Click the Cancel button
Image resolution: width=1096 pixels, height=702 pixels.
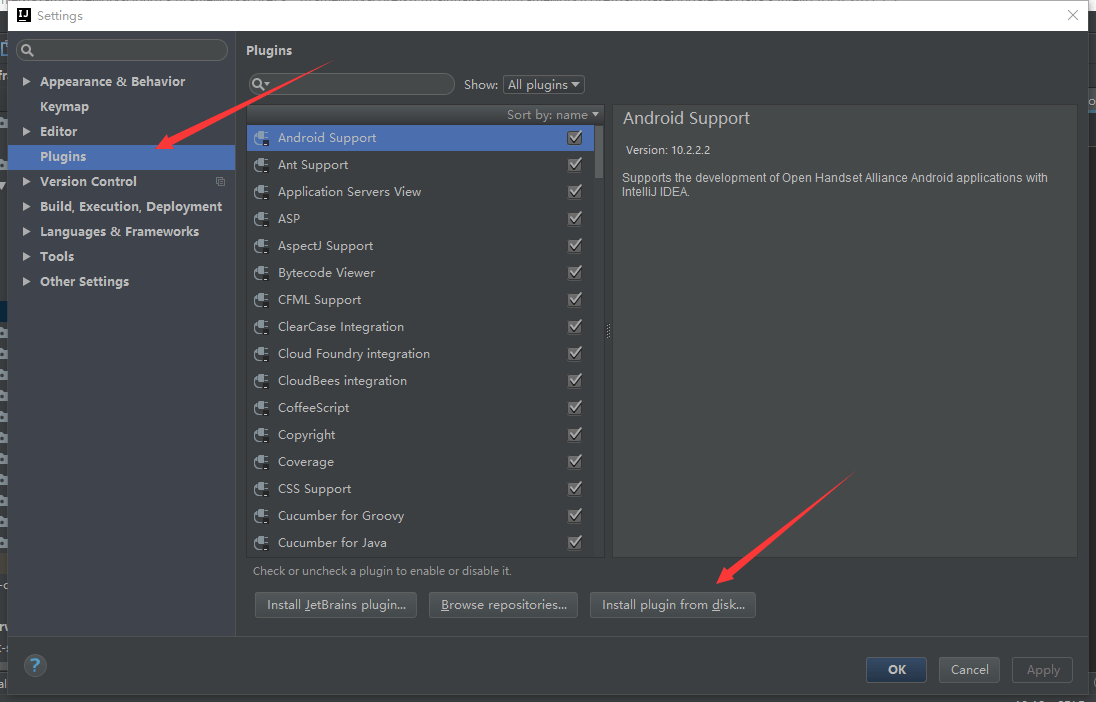point(969,670)
